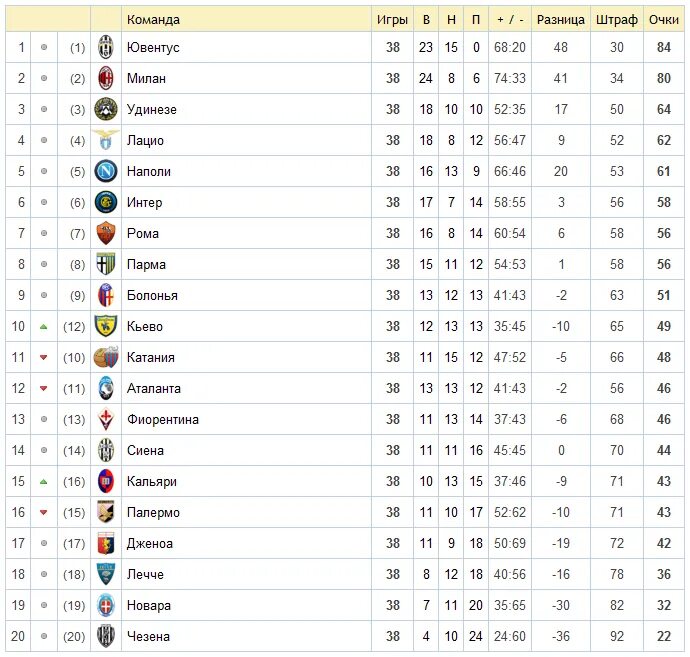
Task: Click the green up arrow beside Кальяри
Action: point(43,482)
